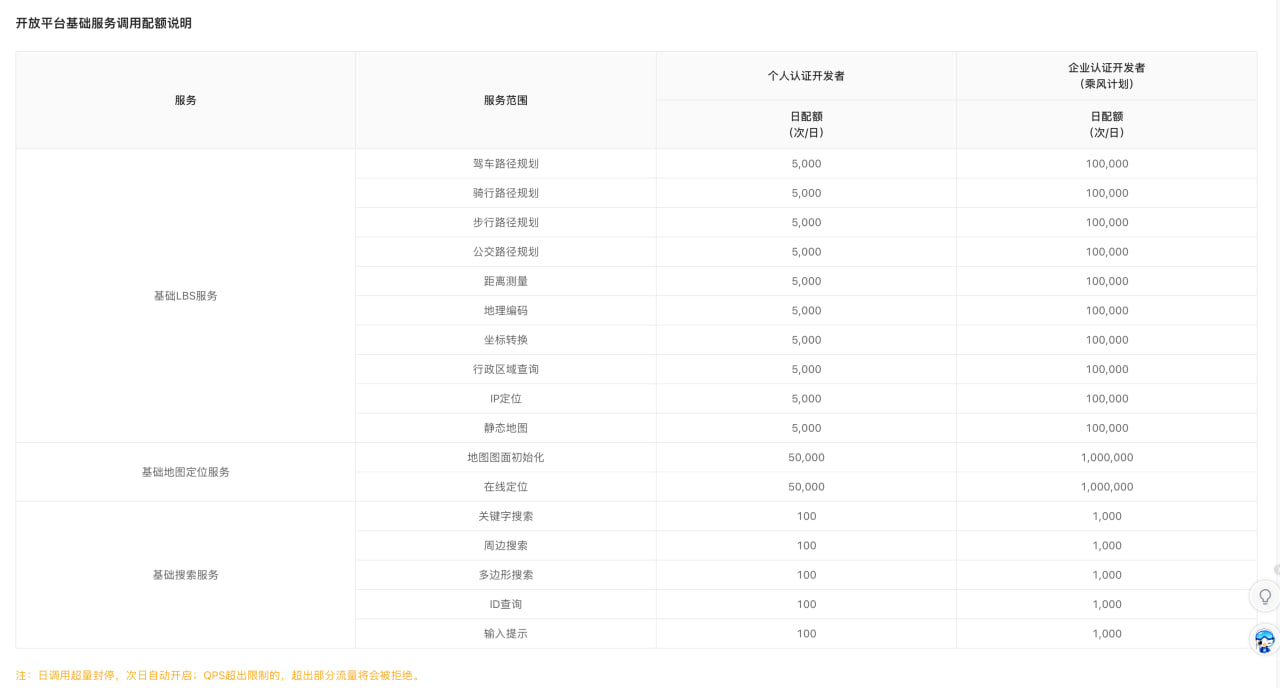Select the 关键字搜索 service cell
The image size is (1280, 688).
click(x=505, y=516)
